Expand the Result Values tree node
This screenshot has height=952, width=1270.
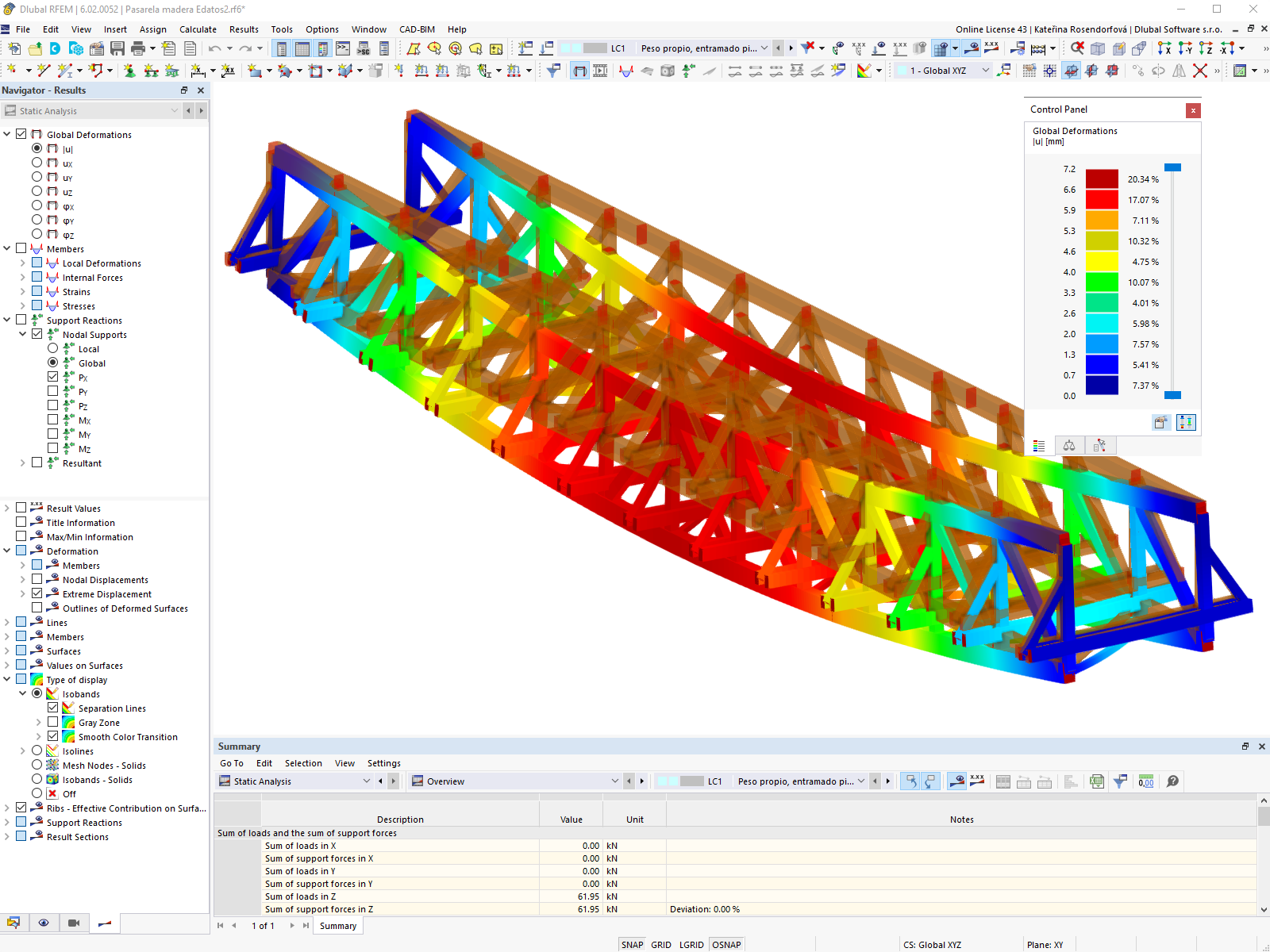tap(7, 508)
